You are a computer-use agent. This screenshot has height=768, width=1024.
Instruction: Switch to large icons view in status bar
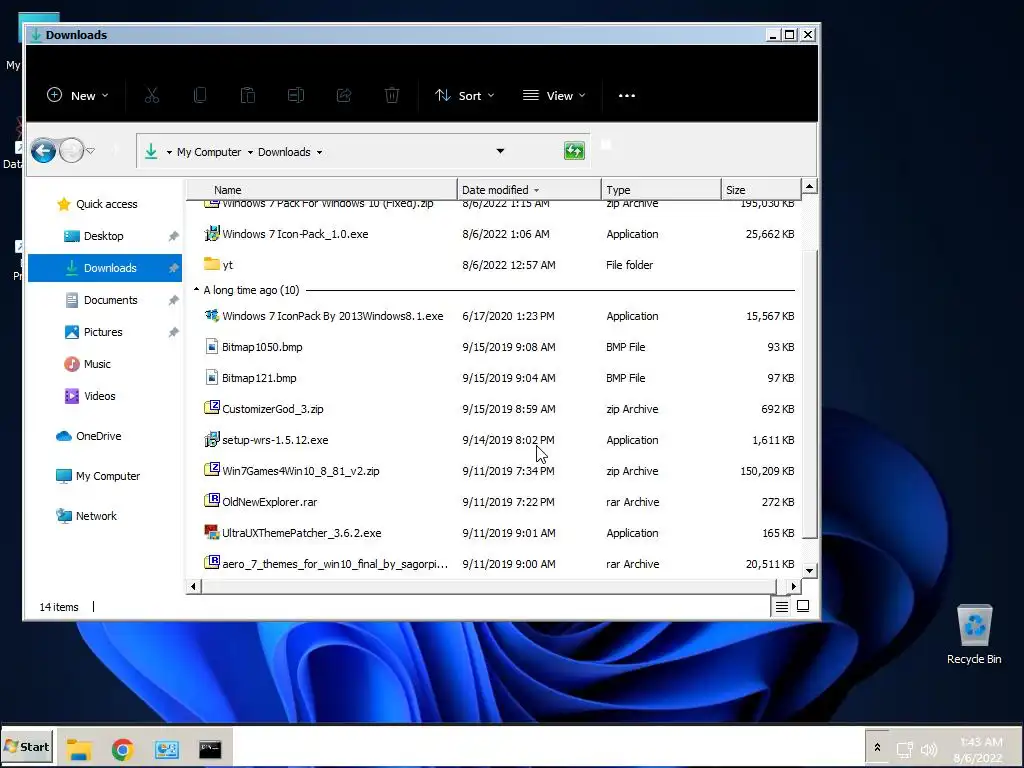coord(803,607)
